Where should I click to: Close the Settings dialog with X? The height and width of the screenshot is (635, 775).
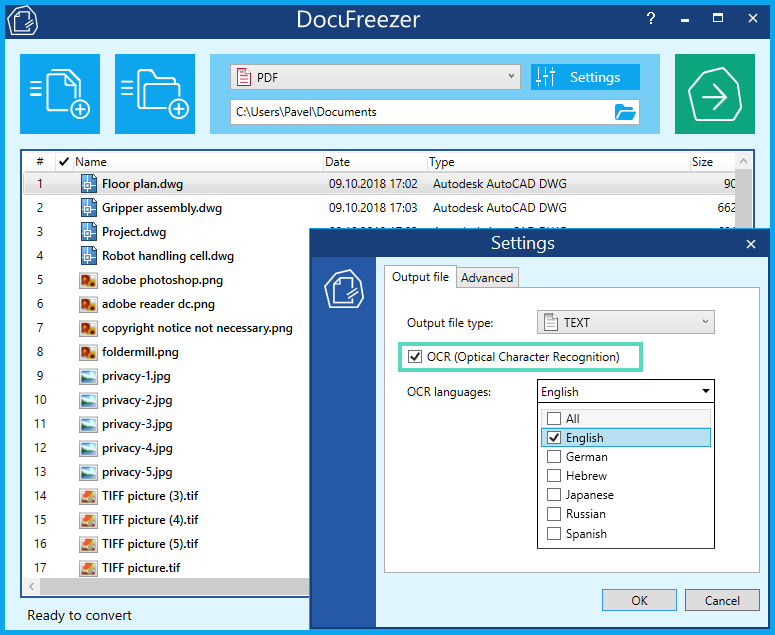[751, 244]
